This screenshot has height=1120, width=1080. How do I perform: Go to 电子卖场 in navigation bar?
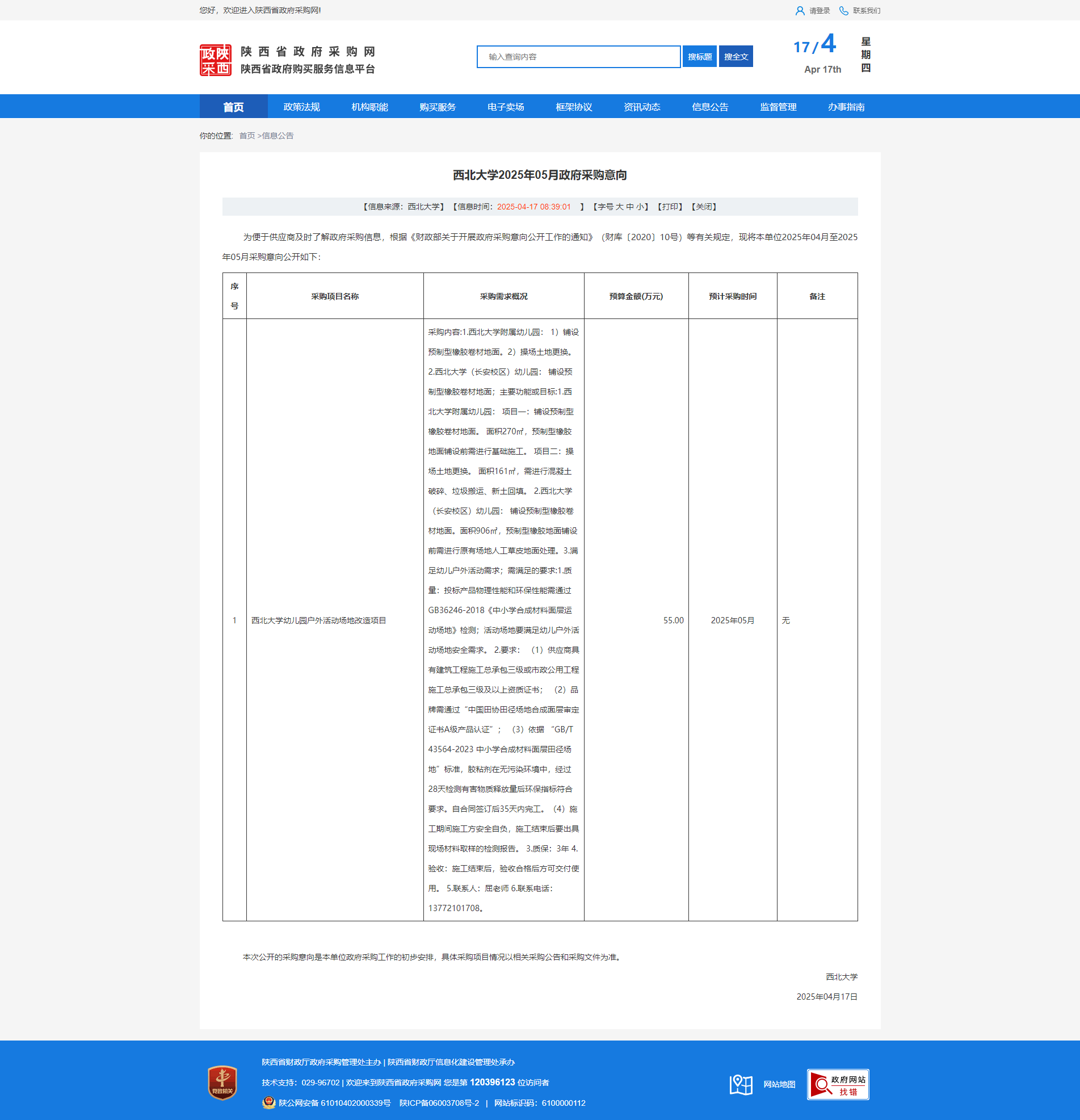point(505,107)
